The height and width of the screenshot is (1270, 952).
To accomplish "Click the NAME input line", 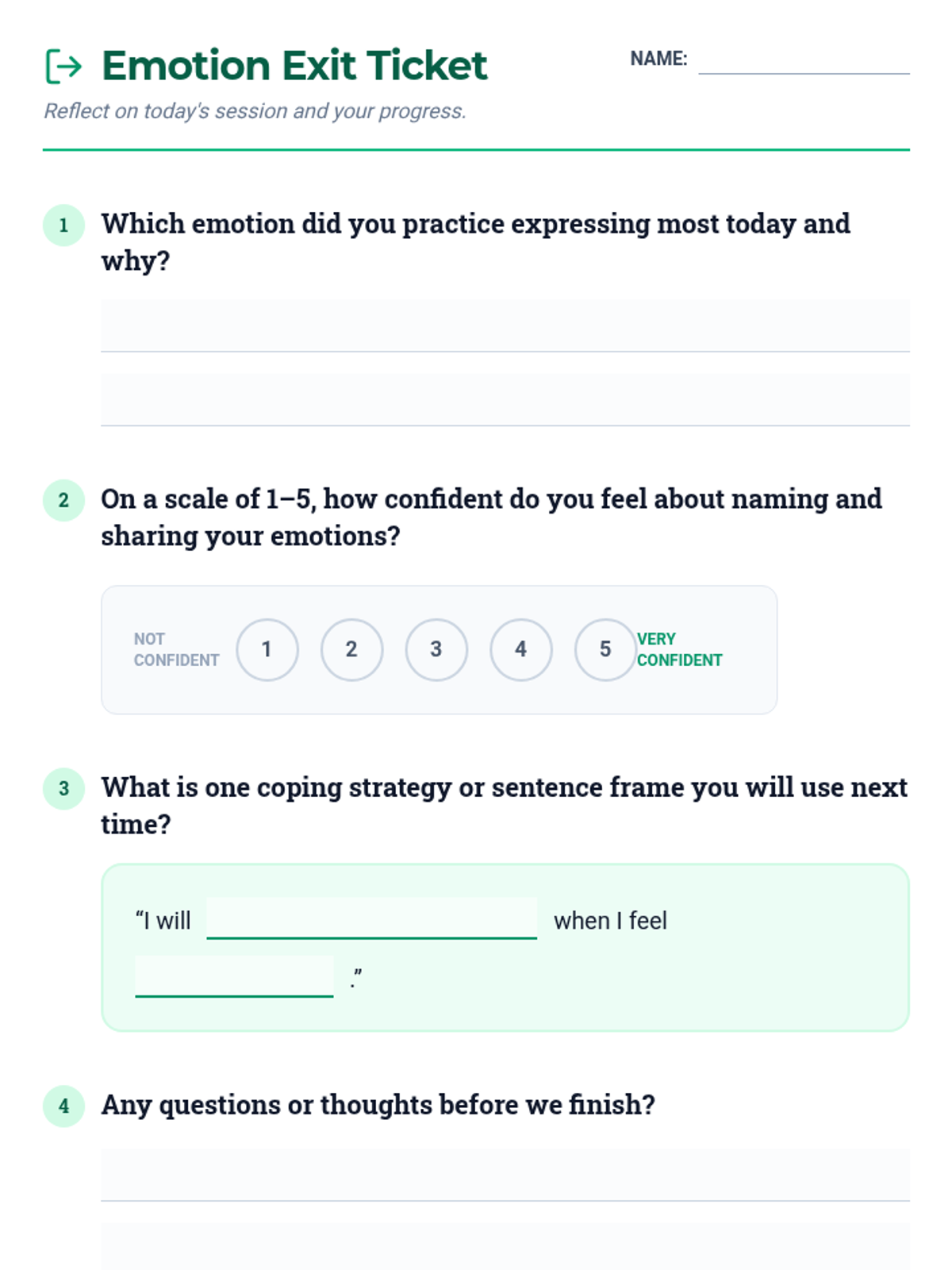I will [x=803, y=60].
